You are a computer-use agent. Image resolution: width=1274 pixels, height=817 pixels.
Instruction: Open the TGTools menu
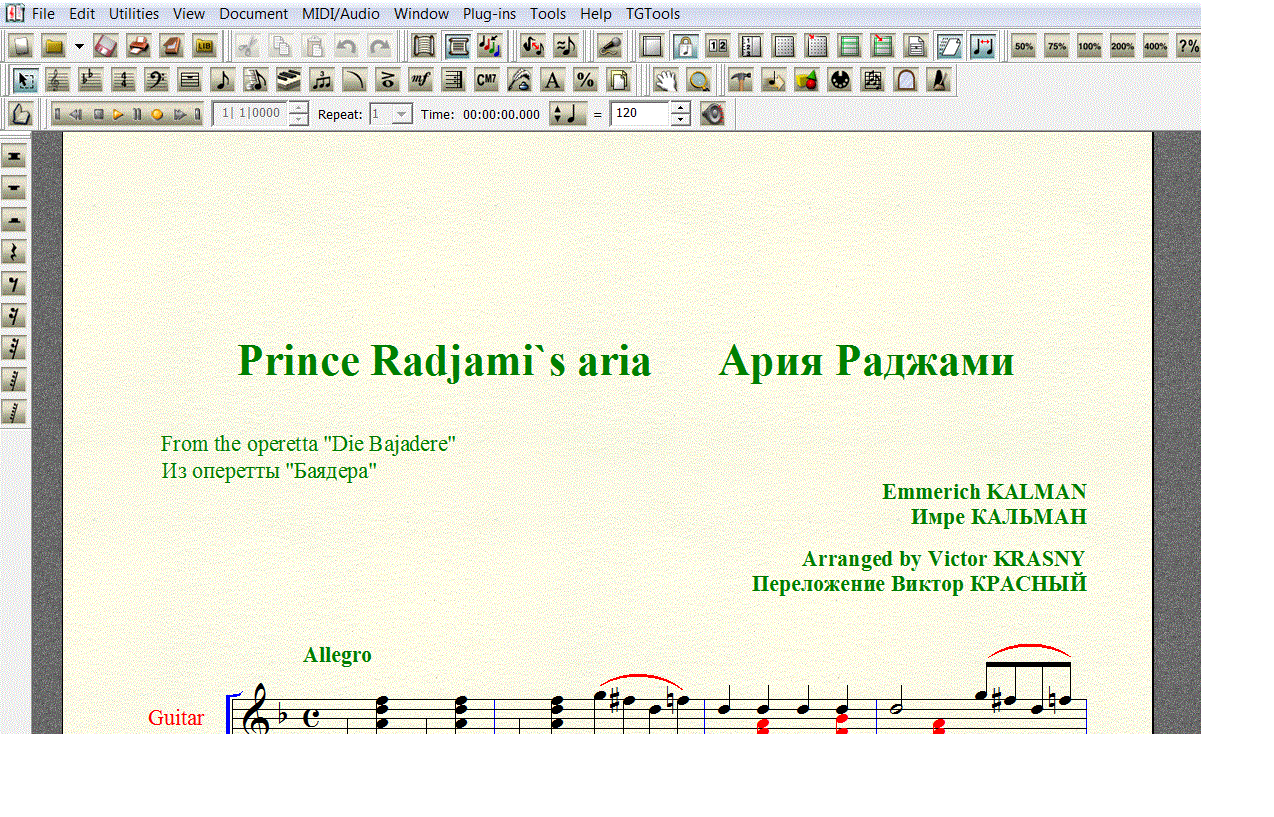[653, 14]
